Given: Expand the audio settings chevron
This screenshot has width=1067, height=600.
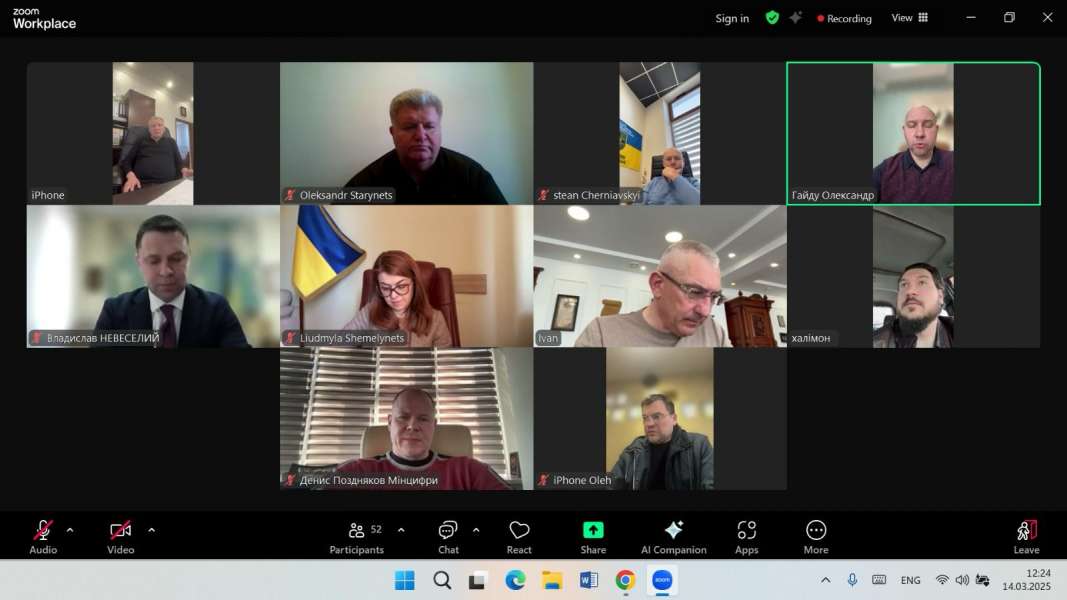Looking at the screenshot, I should pos(70,530).
